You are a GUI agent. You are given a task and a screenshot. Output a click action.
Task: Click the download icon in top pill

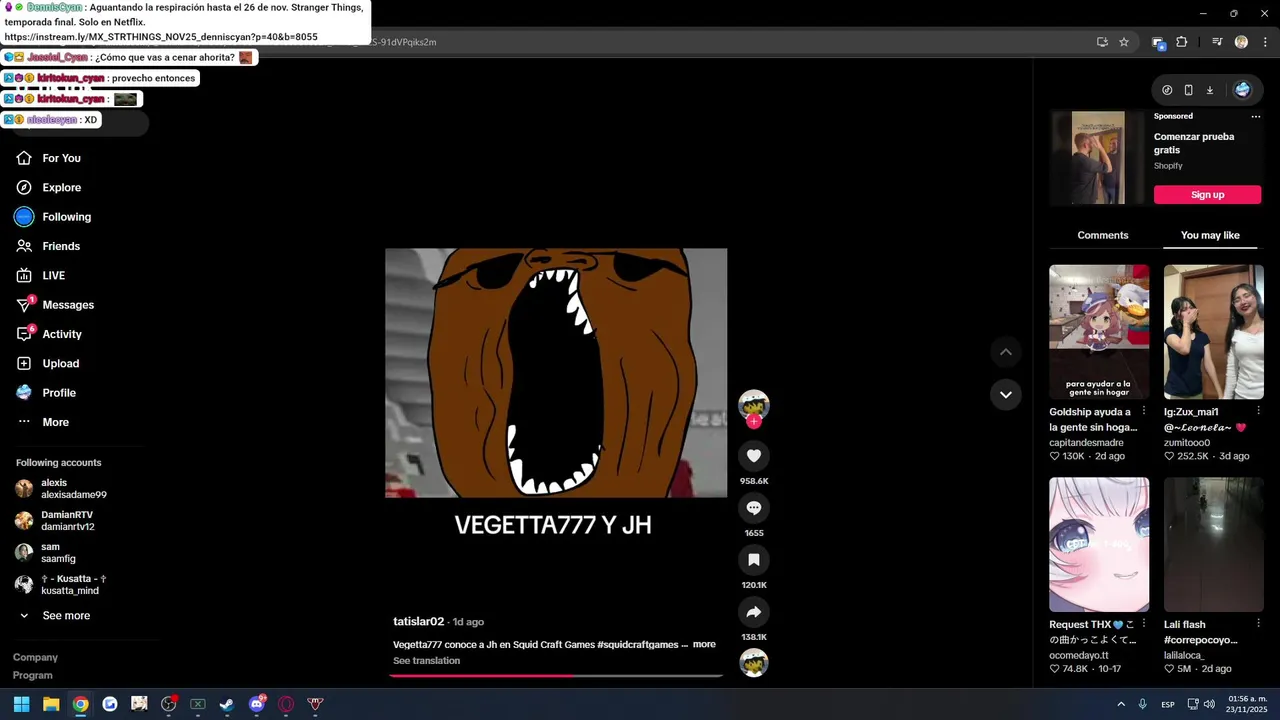click(1209, 90)
